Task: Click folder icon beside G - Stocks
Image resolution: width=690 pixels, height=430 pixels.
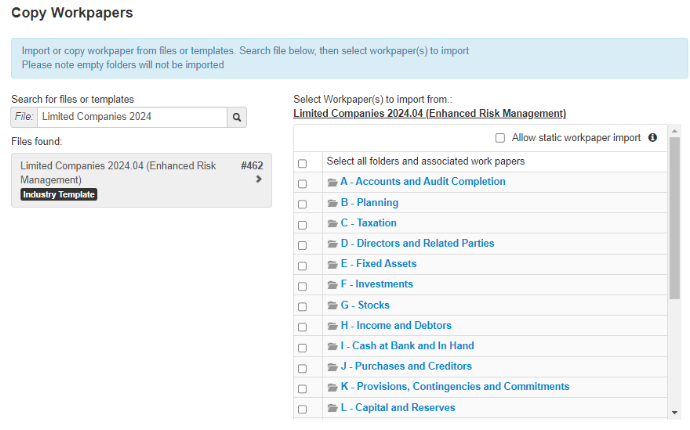Action: tap(333, 305)
